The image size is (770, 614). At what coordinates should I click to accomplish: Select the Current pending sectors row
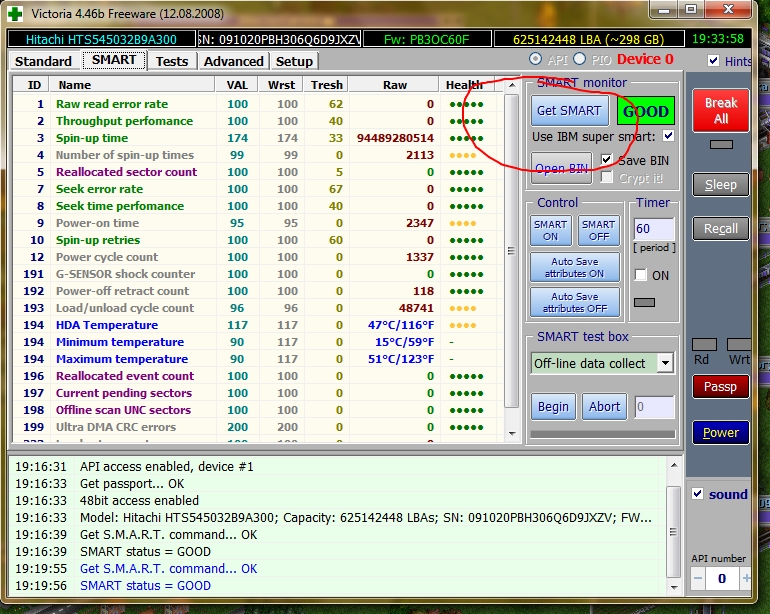257,393
